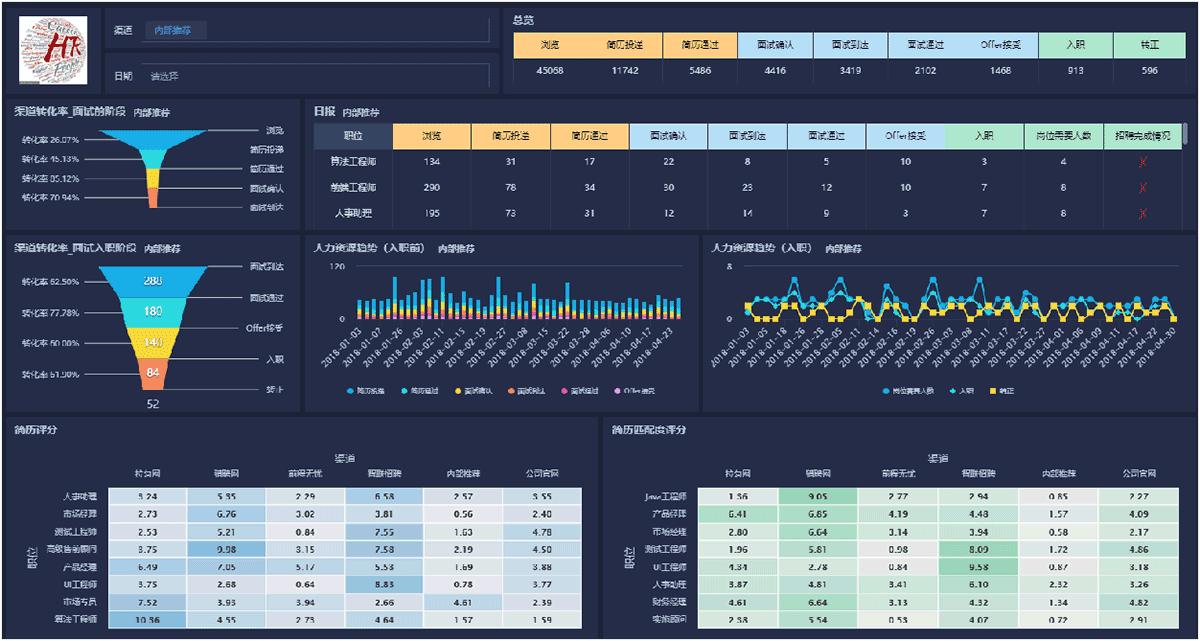Click the red X for 算法工程师 row
Viewport: 1200px width, 641px height.
click(x=1143, y=162)
